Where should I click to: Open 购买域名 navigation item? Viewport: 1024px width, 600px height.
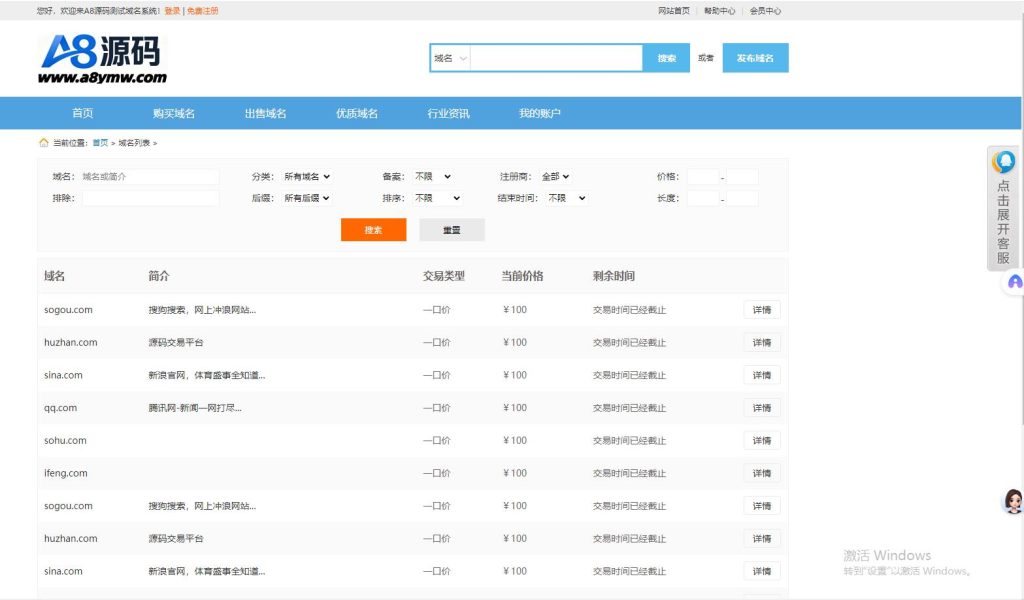tap(174, 113)
